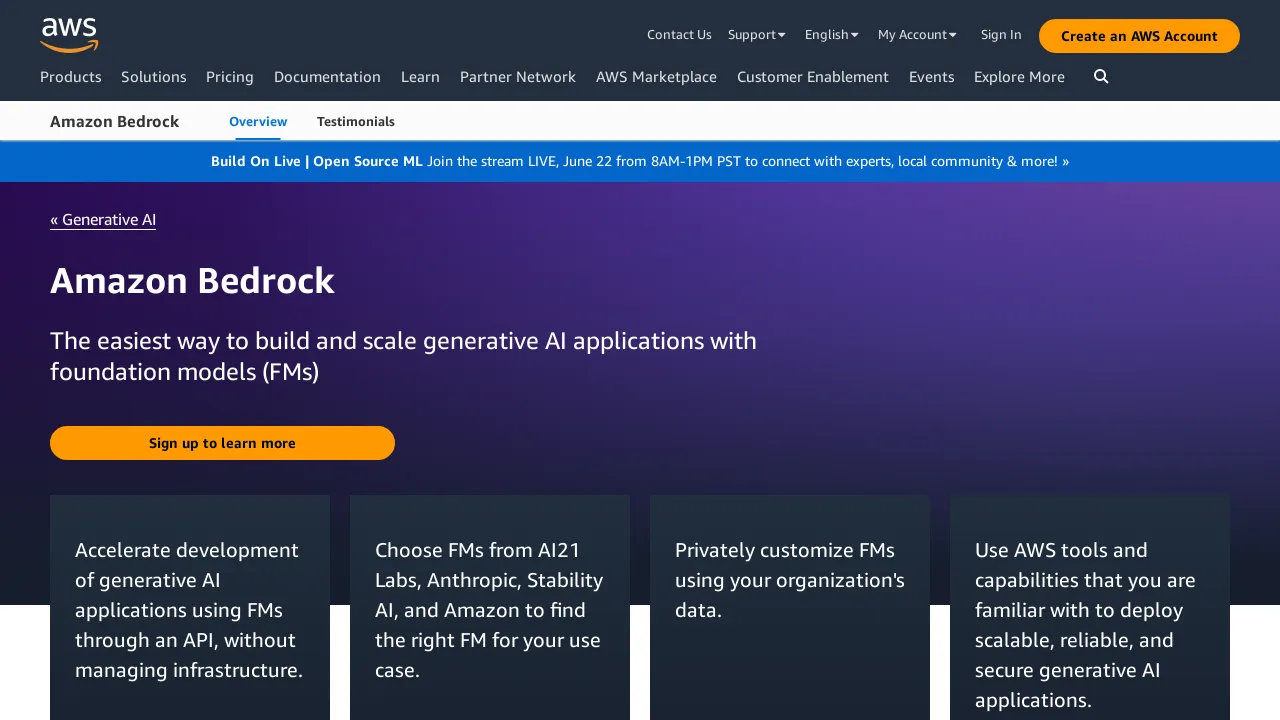1280x720 pixels.
Task: Click Contact Us
Action: tap(679, 34)
